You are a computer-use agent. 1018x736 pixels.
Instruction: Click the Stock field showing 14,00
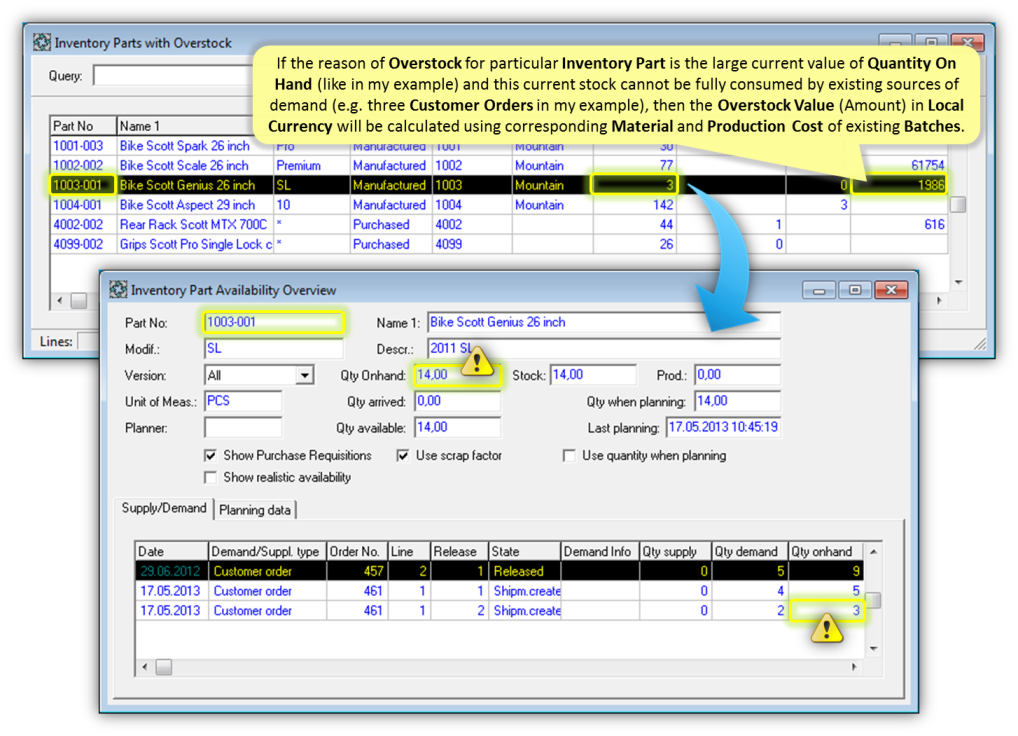point(593,375)
